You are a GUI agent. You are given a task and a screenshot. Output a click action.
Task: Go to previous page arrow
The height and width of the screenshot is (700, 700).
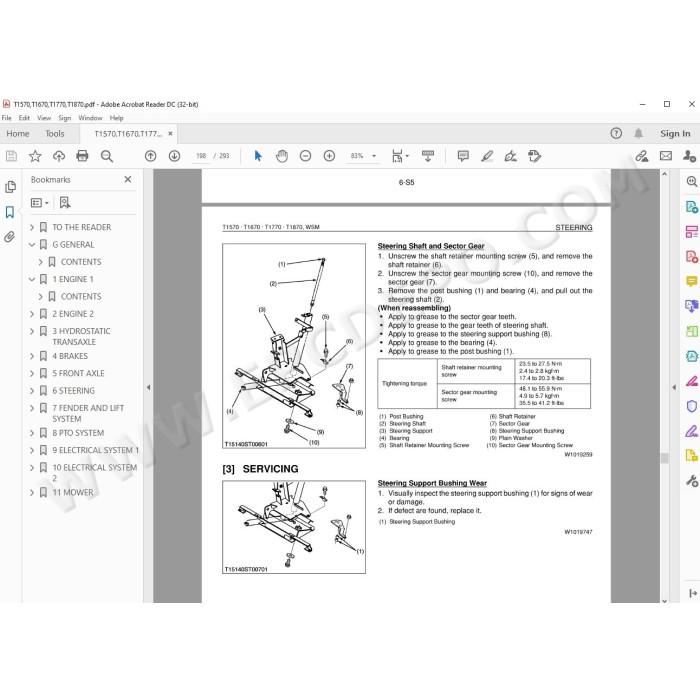pos(150,156)
